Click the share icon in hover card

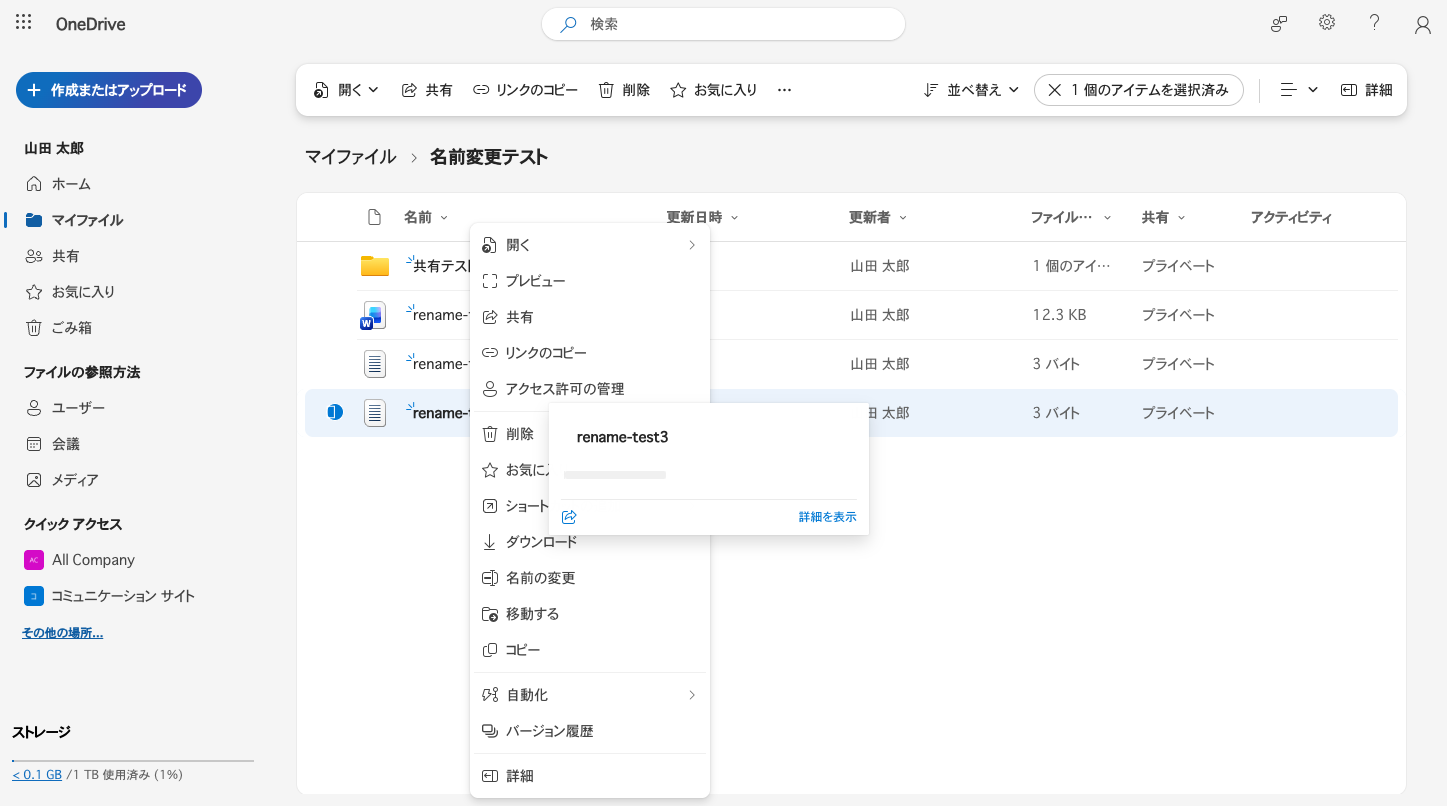[x=570, y=517]
